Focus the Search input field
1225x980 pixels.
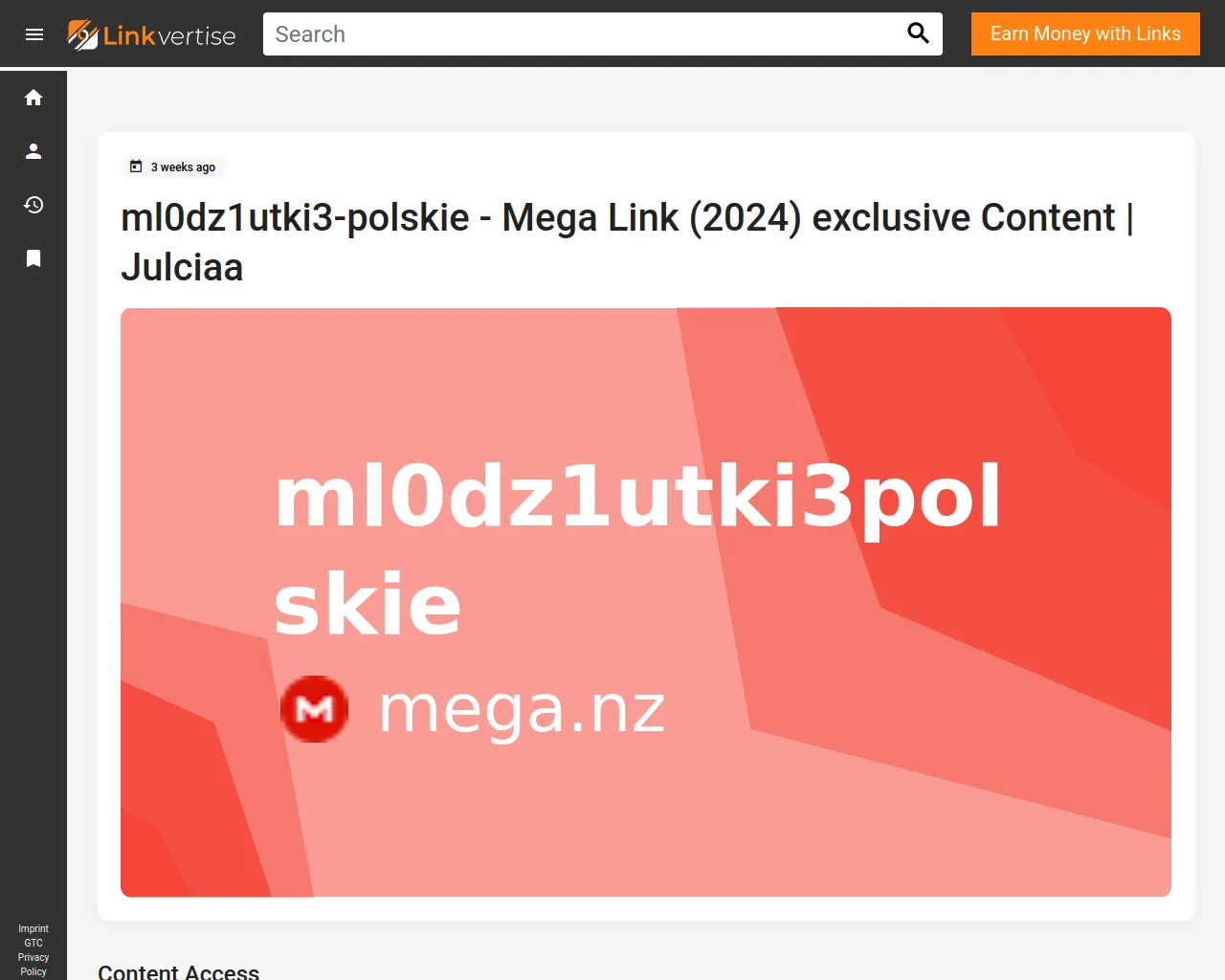pyautogui.click(x=584, y=34)
